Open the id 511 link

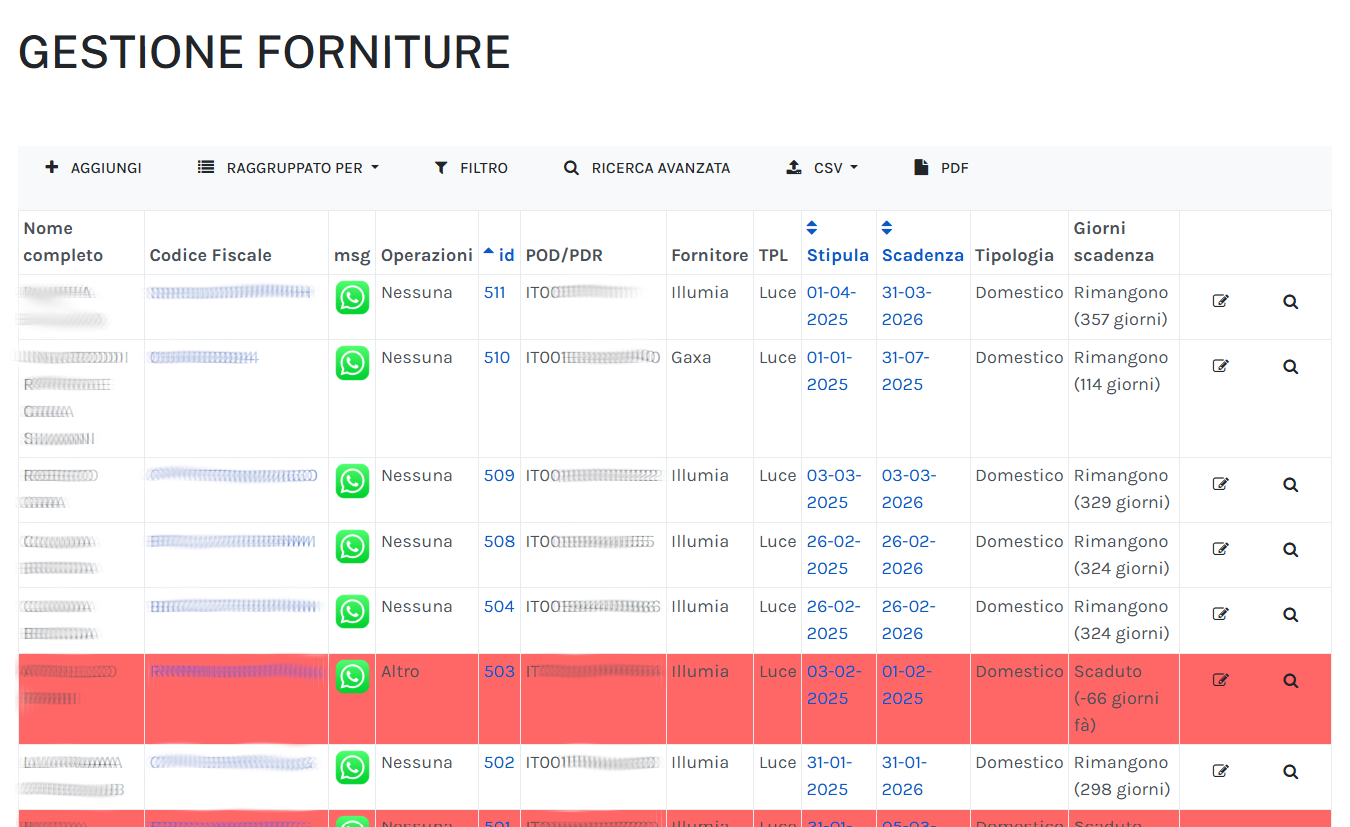point(495,293)
